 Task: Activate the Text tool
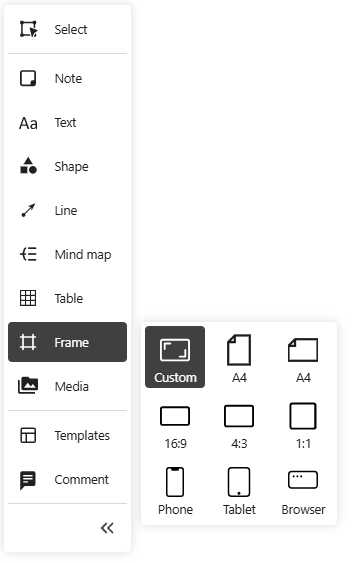point(67,123)
